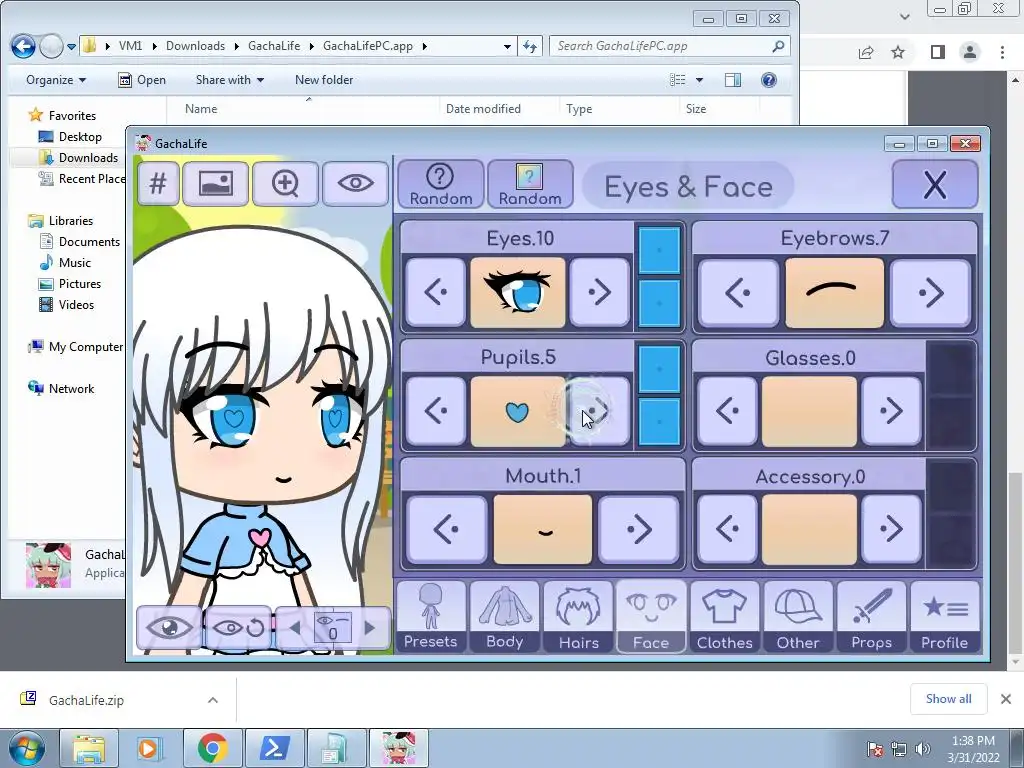This screenshot has height=768, width=1024.
Task: Click the next expression right arrow
Action: tap(370, 628)
